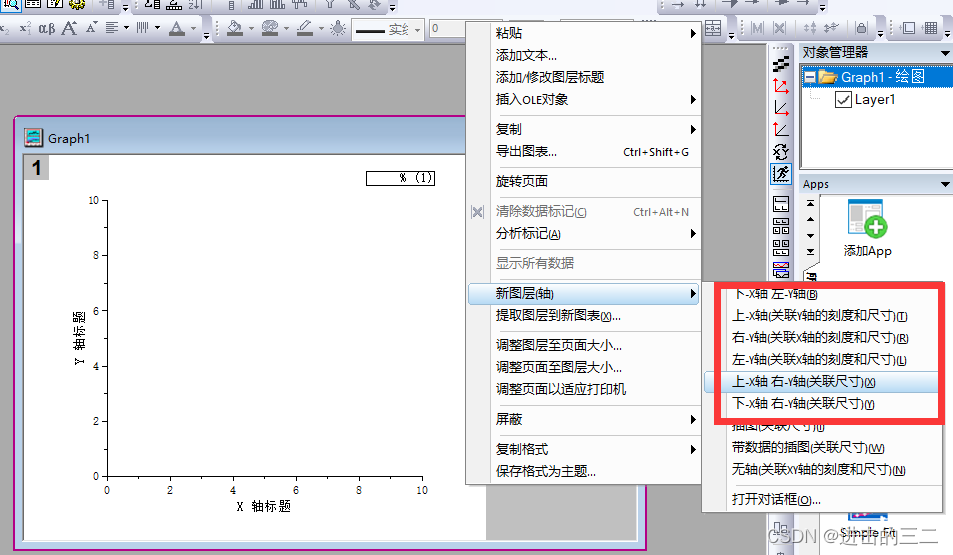953x555 pixels.
Task: Open the fill color dropdown arrow
Action: click(x=250, y=28)
